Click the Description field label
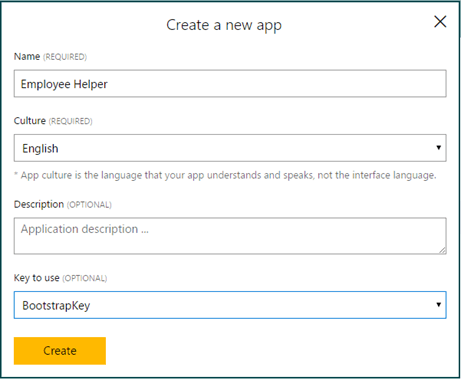Screen dimensions: 461x380 coord(39,204)
